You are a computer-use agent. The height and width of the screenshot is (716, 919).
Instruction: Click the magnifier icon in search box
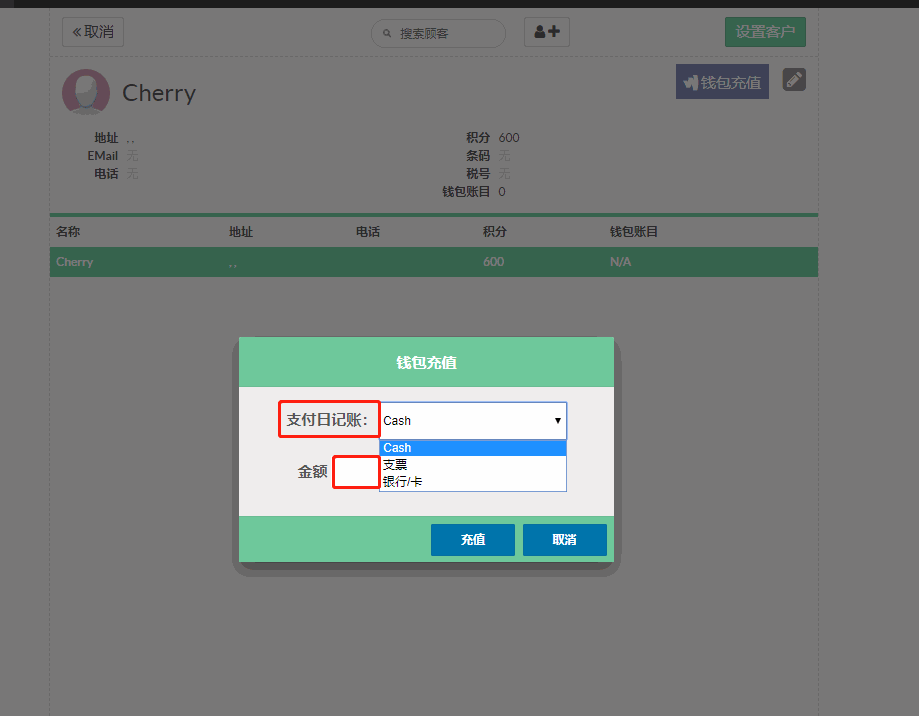click(388, 33)
